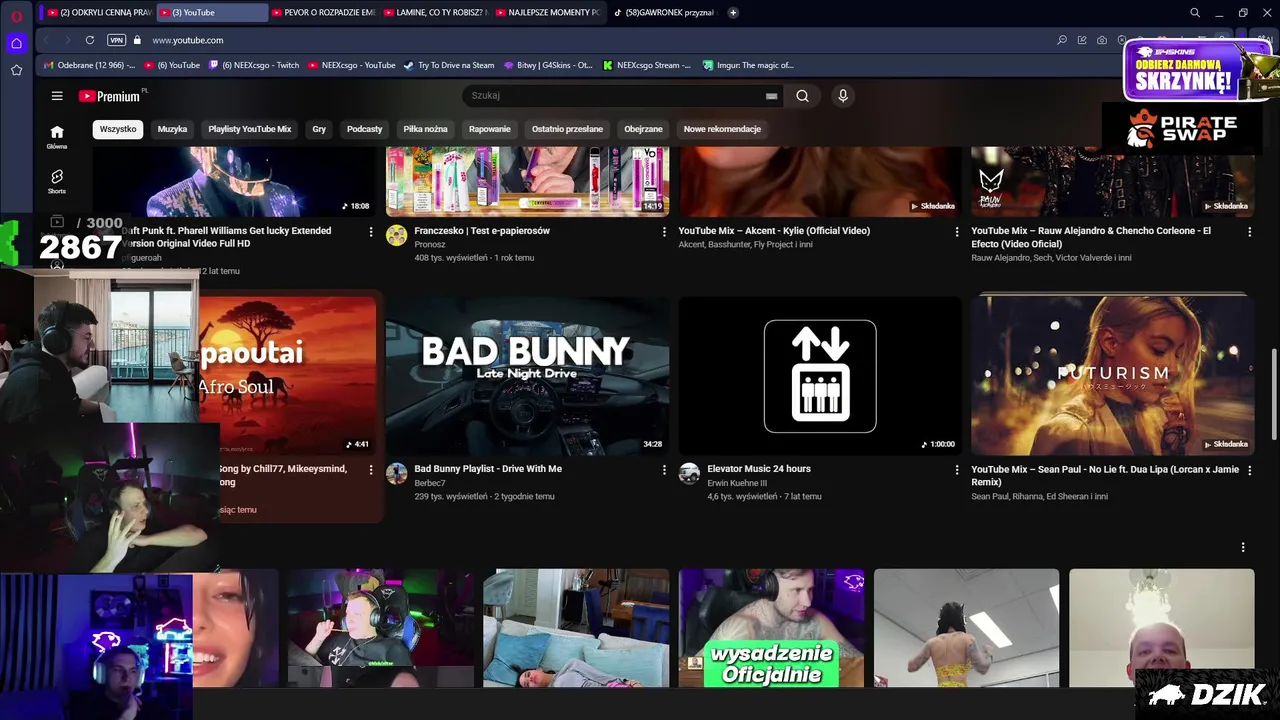The height and width of the screenshot is (720, 1280).
Task: Switch to the NAJLEPSZE MOMENTY tab
Action: pos(547,13)
